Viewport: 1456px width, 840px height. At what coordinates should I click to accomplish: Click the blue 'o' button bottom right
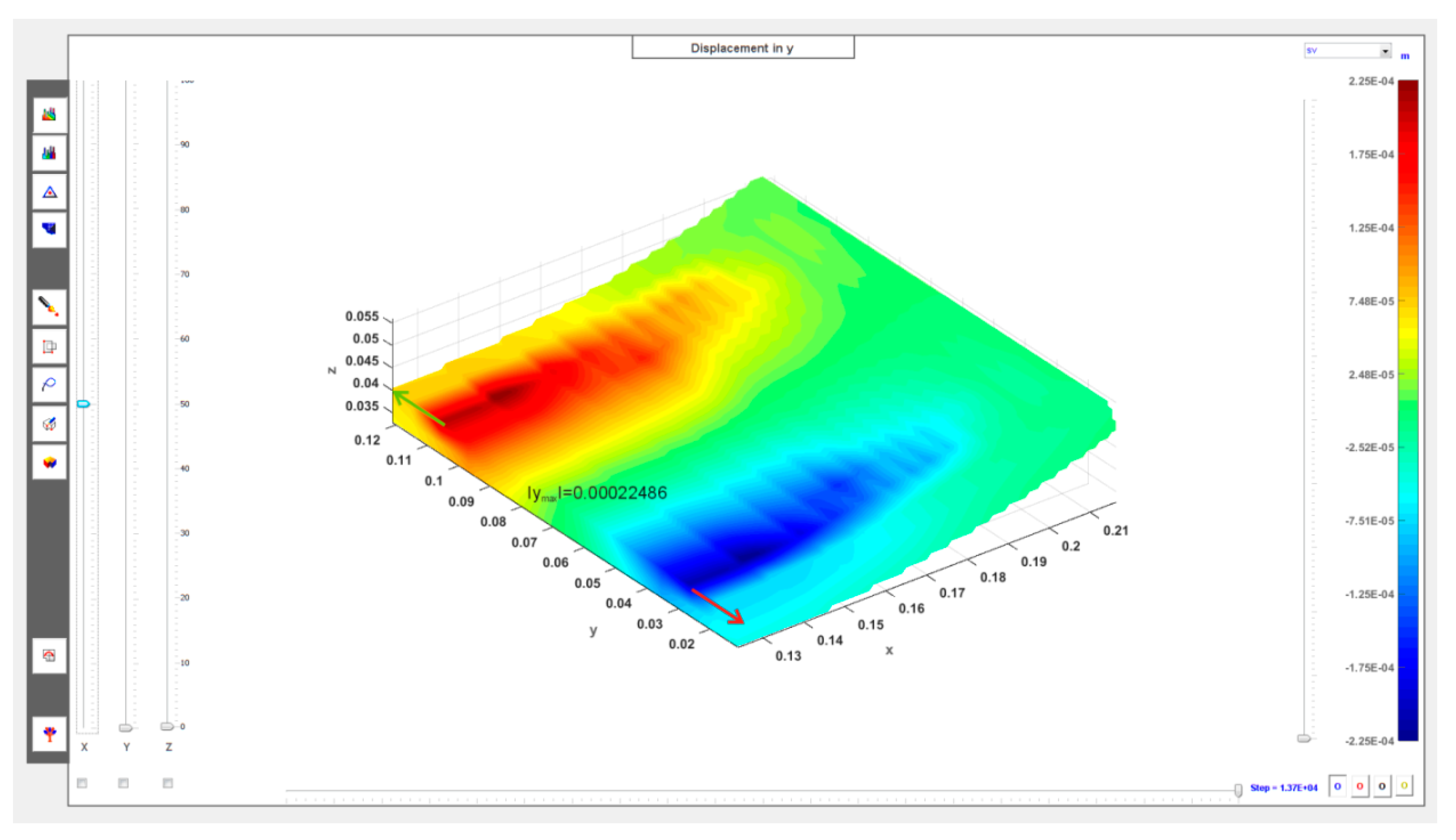(1337, 786)
